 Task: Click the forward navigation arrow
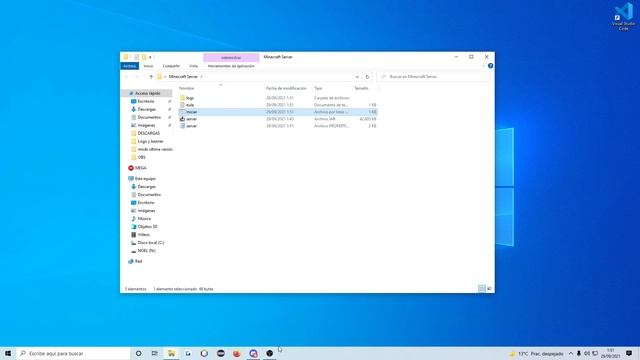(x=137, y=77)
